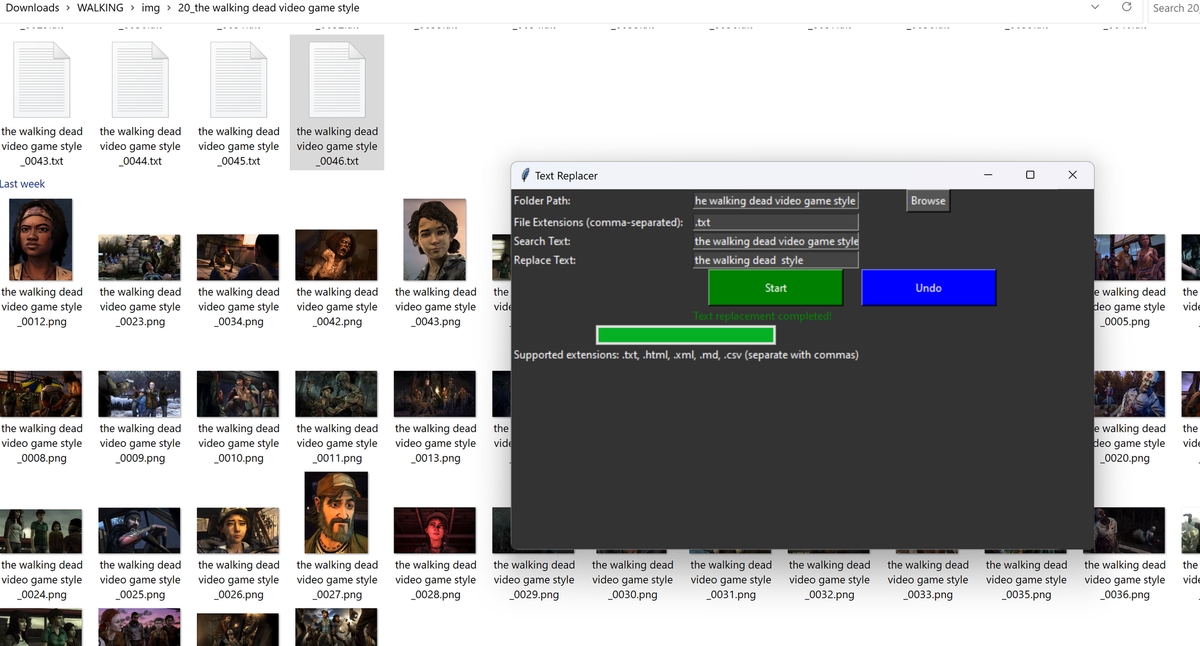Screen dimensions: 1200x646
Task: Click the Explorer search box
Action: pos(1173,8)
